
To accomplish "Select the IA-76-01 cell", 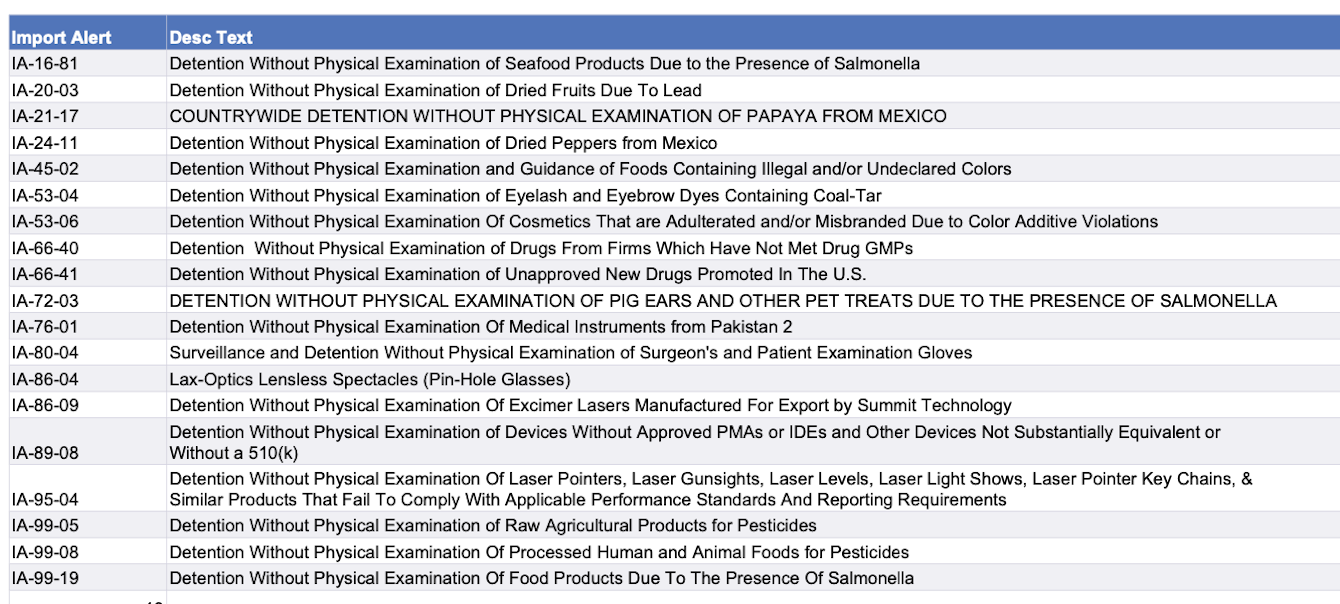I will pos(45,327).
